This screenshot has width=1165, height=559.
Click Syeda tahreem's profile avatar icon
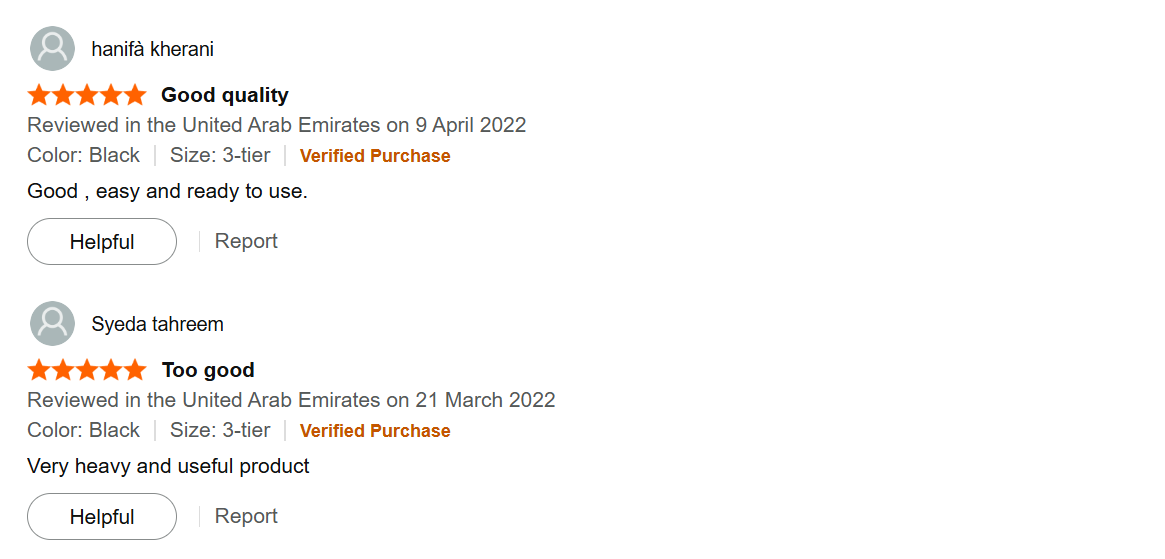point(52,324)
